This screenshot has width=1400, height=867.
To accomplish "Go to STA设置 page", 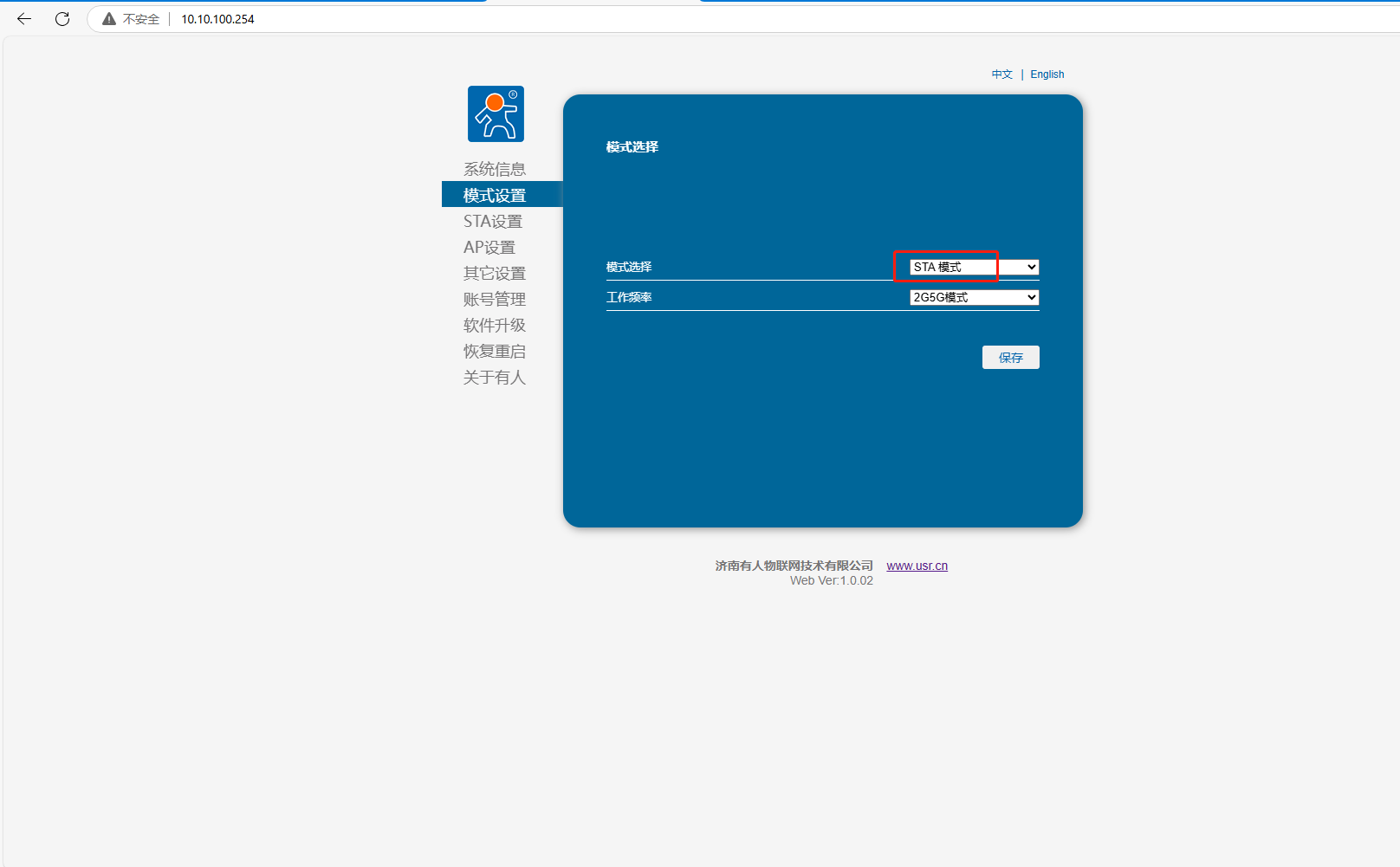I will [492, 221].
